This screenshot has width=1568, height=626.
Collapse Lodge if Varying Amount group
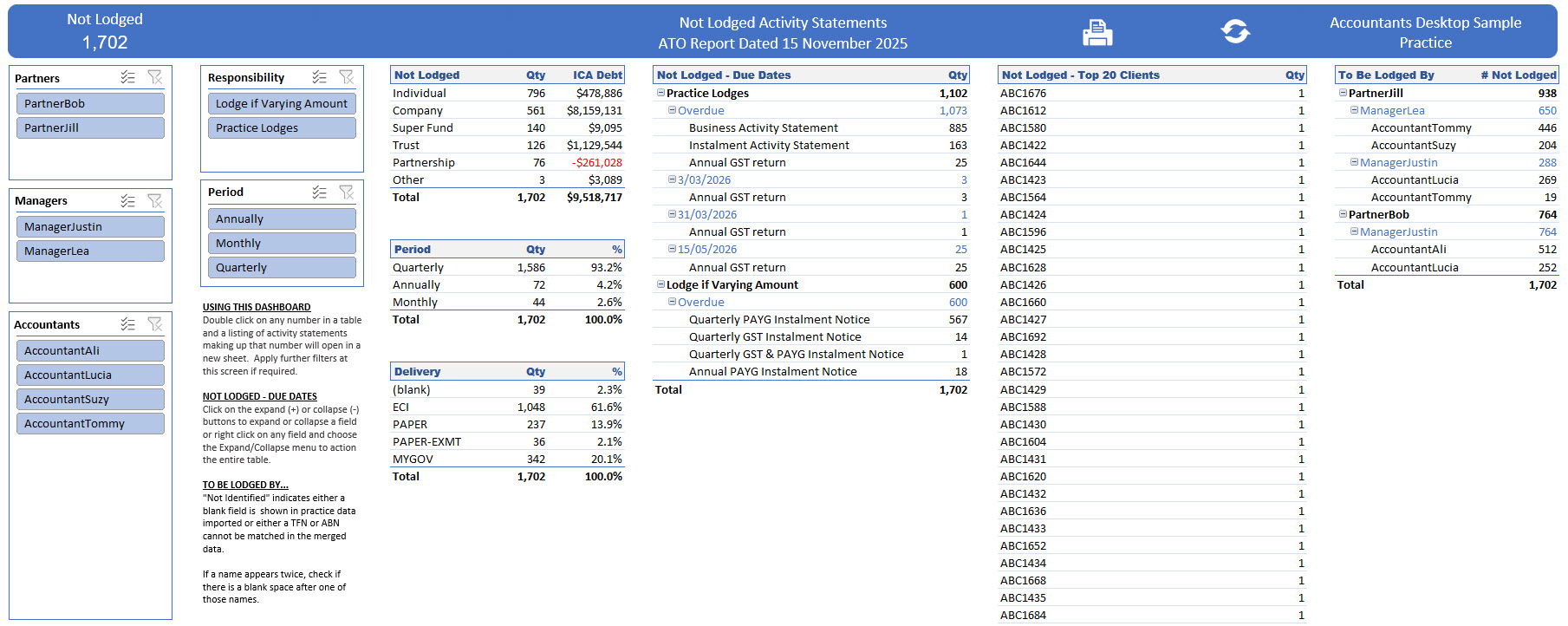coord(660,284)
